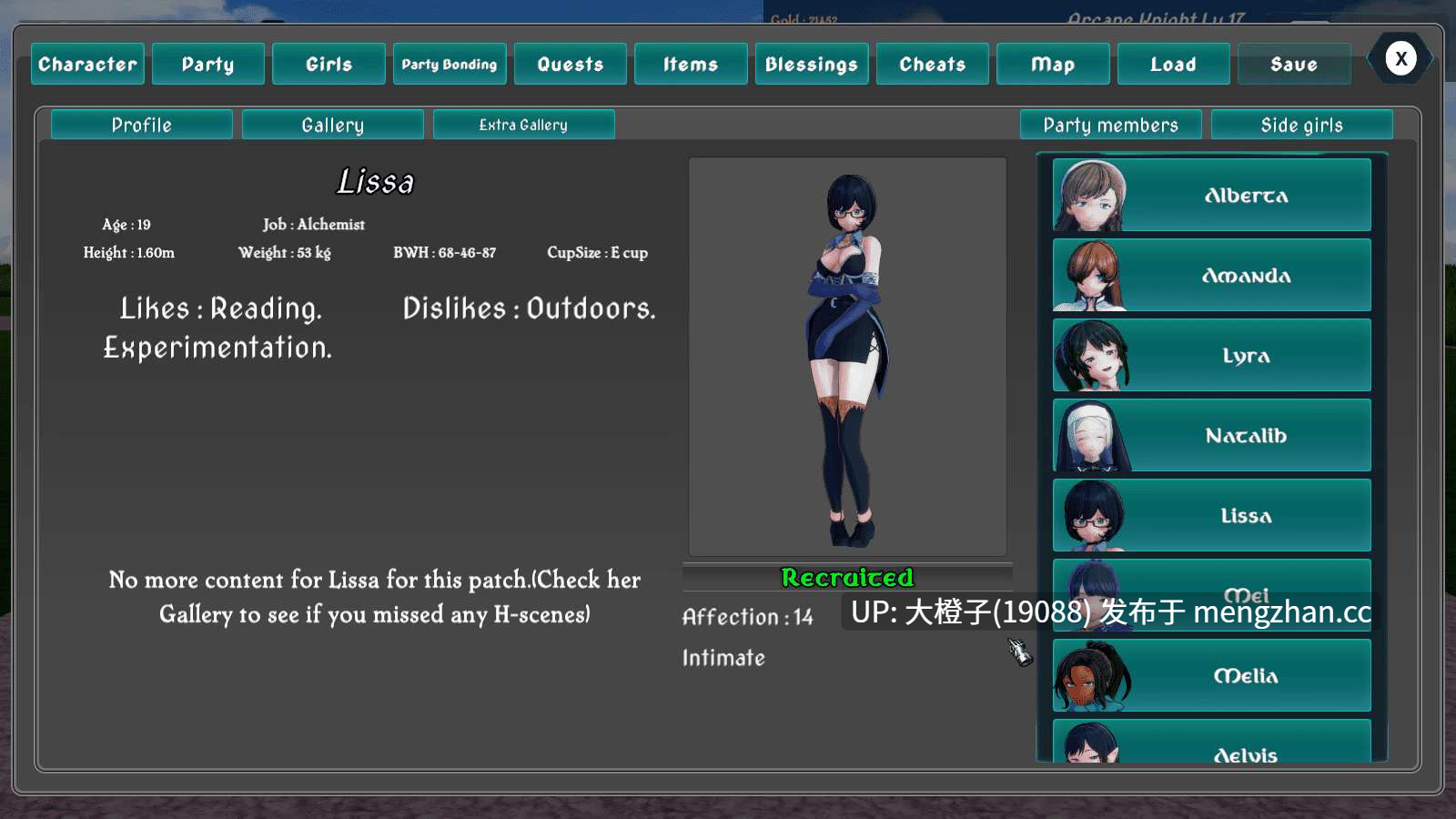Select Natalib's portrait icon

[x=1091, y=436]
